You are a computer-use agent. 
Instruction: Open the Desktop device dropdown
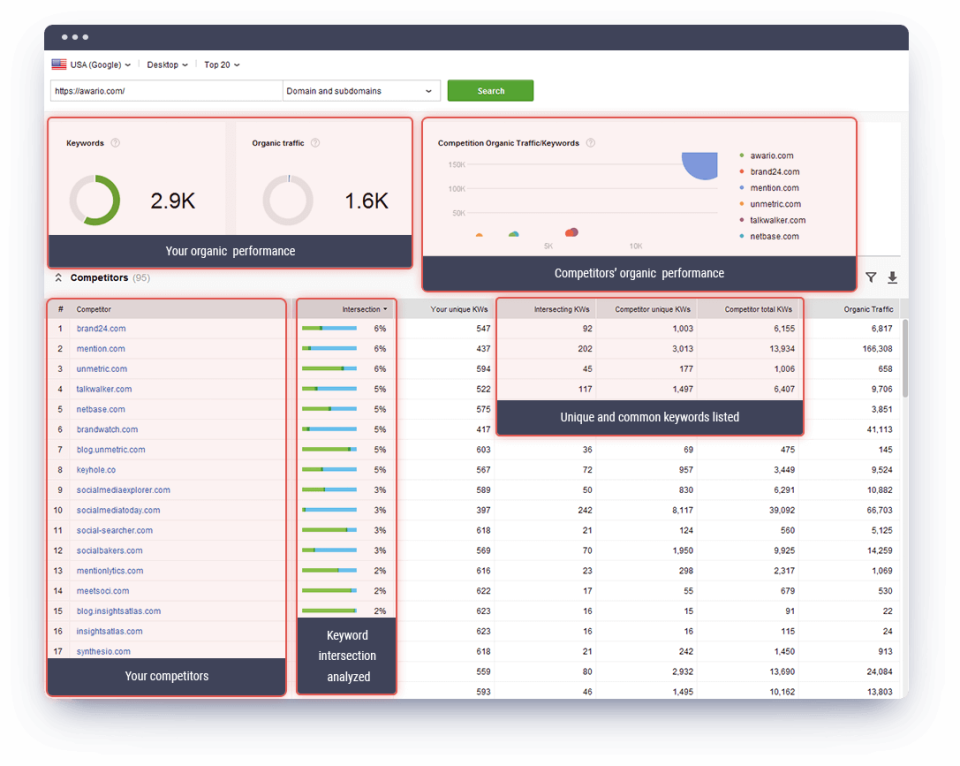[x=166, y=64]
